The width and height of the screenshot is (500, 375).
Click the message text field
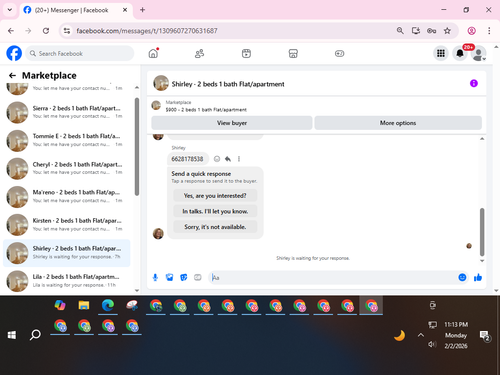click(x=333, y=277)
